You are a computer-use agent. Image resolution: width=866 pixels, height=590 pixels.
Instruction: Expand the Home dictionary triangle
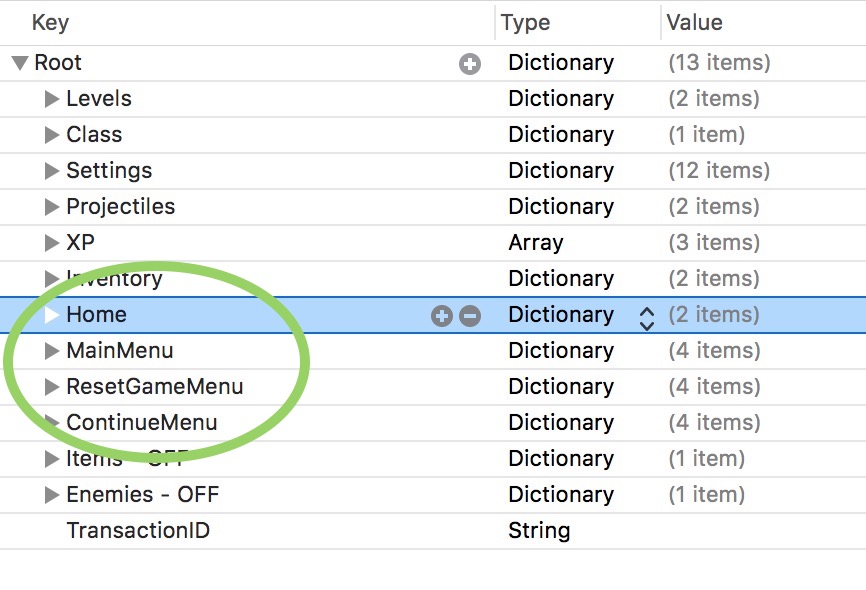(52, 315)
